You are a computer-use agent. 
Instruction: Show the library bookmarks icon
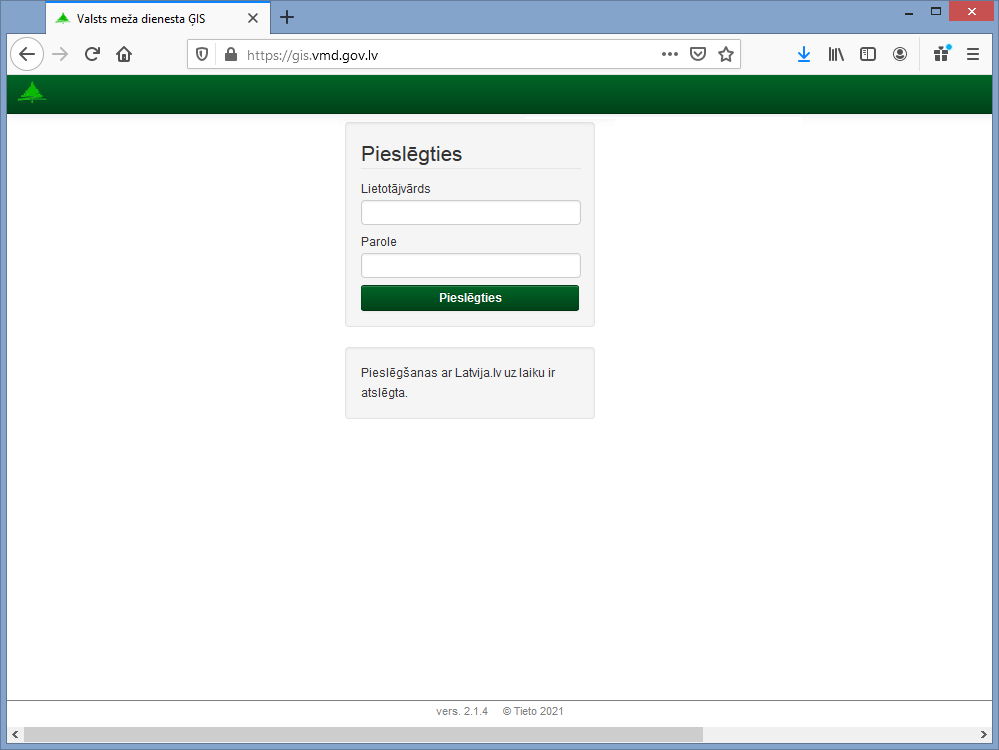(x=836, y=55)
